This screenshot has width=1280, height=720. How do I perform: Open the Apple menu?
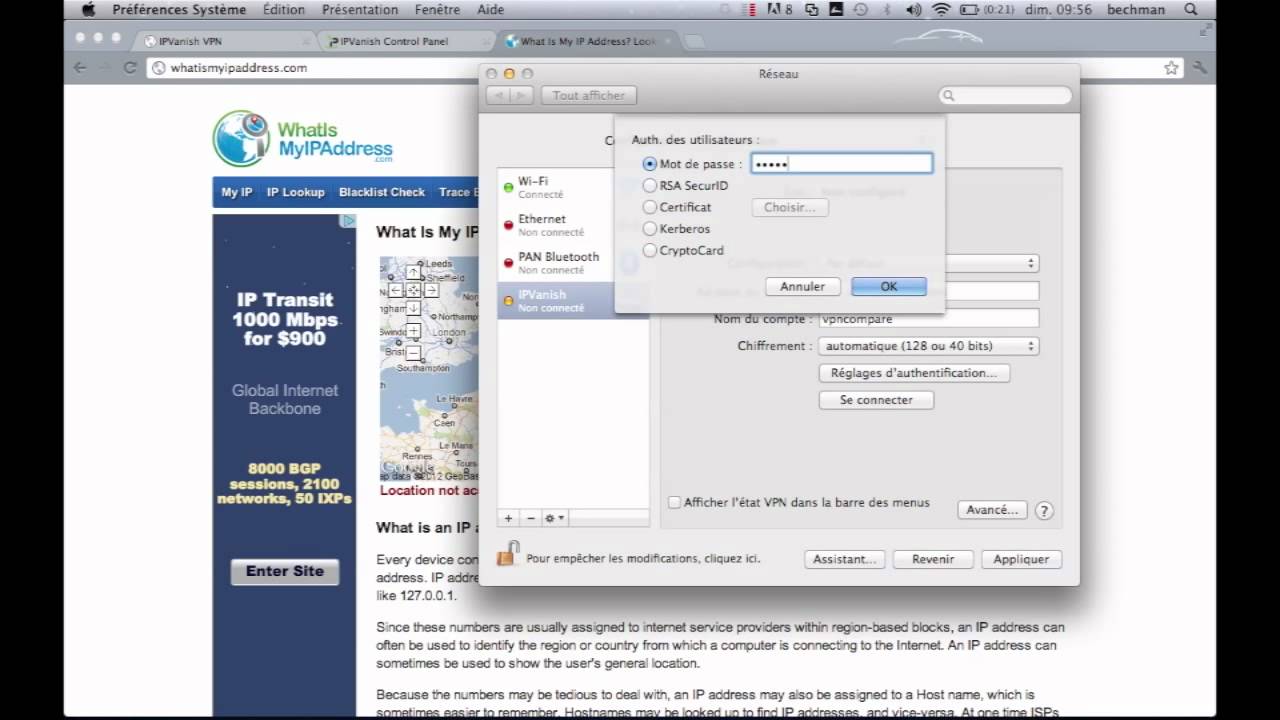point(87,10)
